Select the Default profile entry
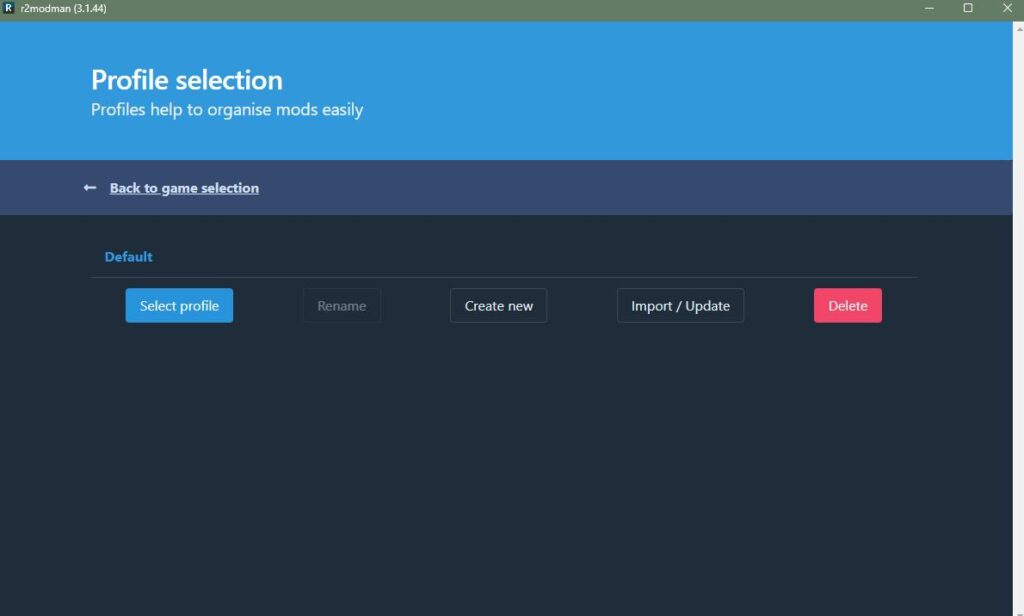Screen dimensions: 1024x616 click(129, 257)
